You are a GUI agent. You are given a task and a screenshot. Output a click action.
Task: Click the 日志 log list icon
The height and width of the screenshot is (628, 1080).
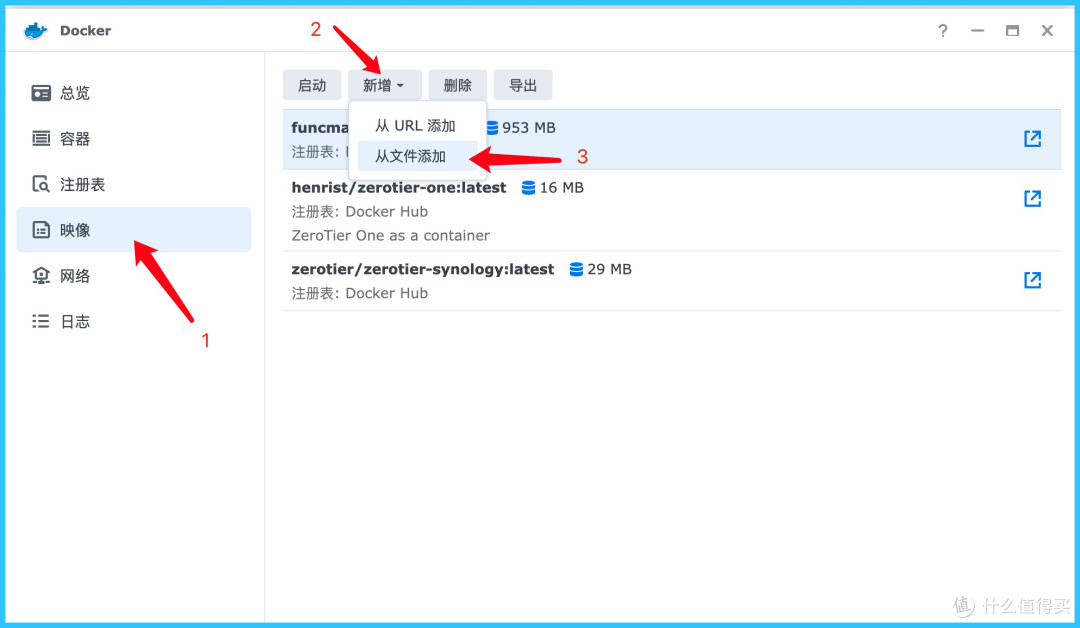(x=41, y=321)
